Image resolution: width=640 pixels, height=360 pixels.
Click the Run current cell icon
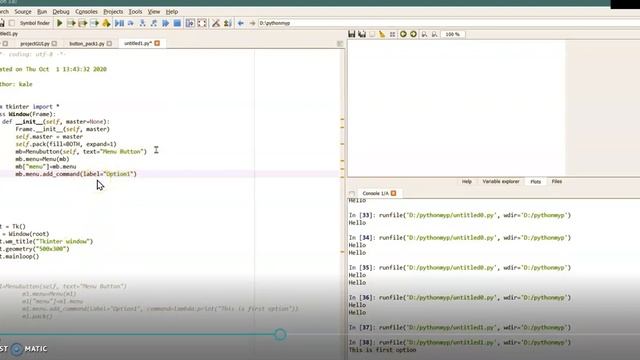point(71,23)
